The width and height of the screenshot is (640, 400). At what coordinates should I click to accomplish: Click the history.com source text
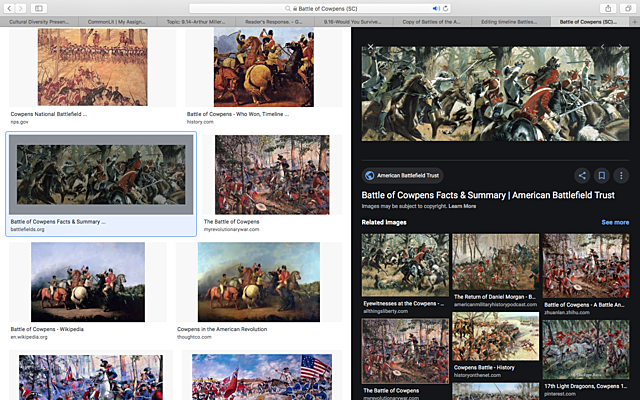point(200,122)
